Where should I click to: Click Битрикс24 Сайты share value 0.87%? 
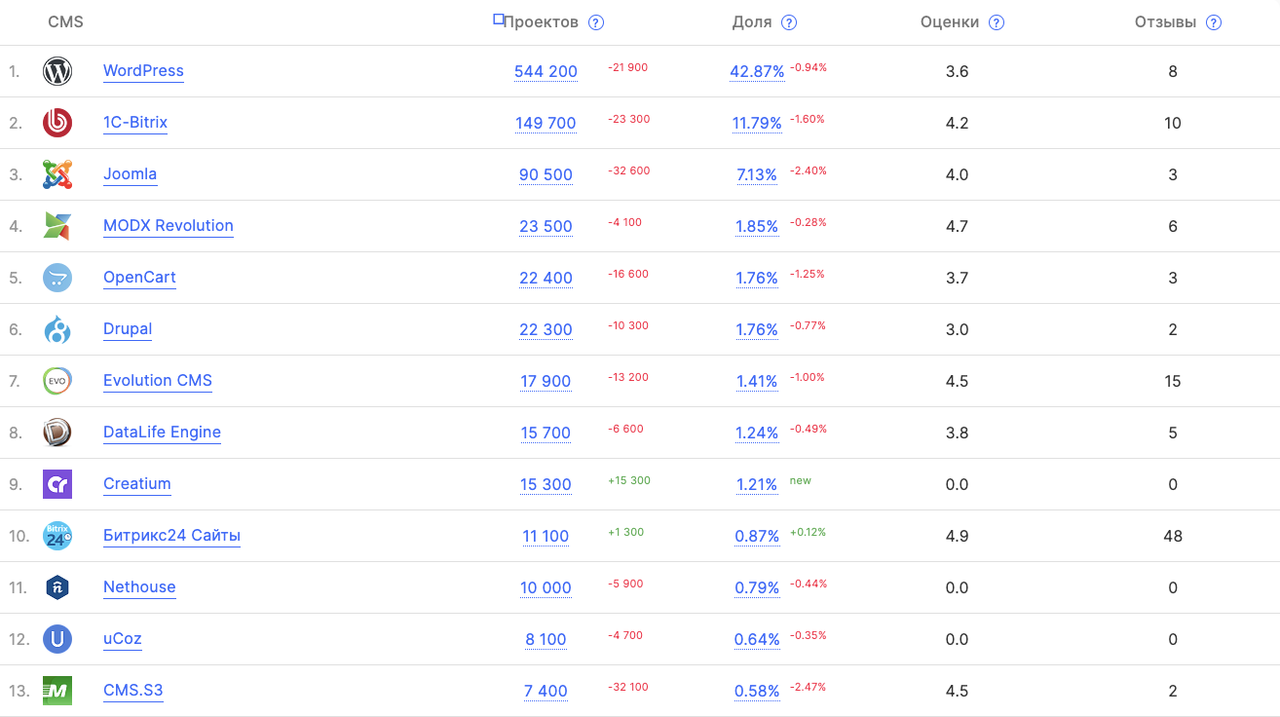point(757,536)
